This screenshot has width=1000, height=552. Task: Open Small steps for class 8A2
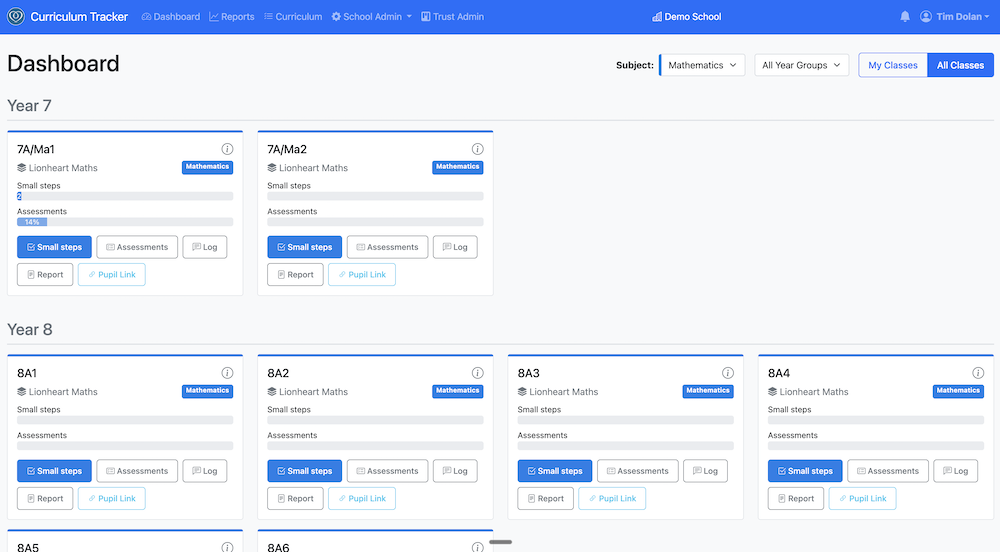tap(304, 471)
